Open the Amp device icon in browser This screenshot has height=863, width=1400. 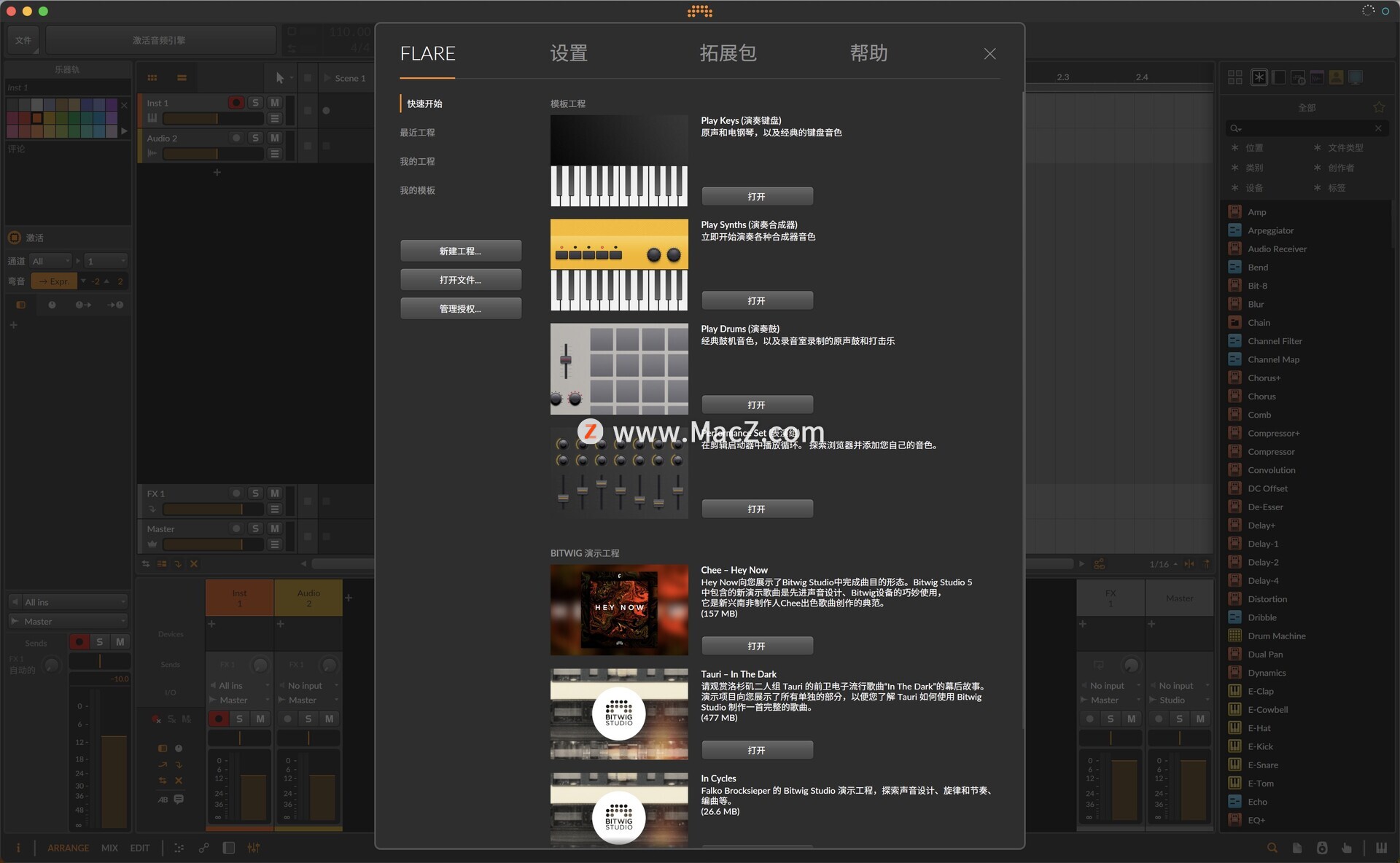tap(1234, 212)
